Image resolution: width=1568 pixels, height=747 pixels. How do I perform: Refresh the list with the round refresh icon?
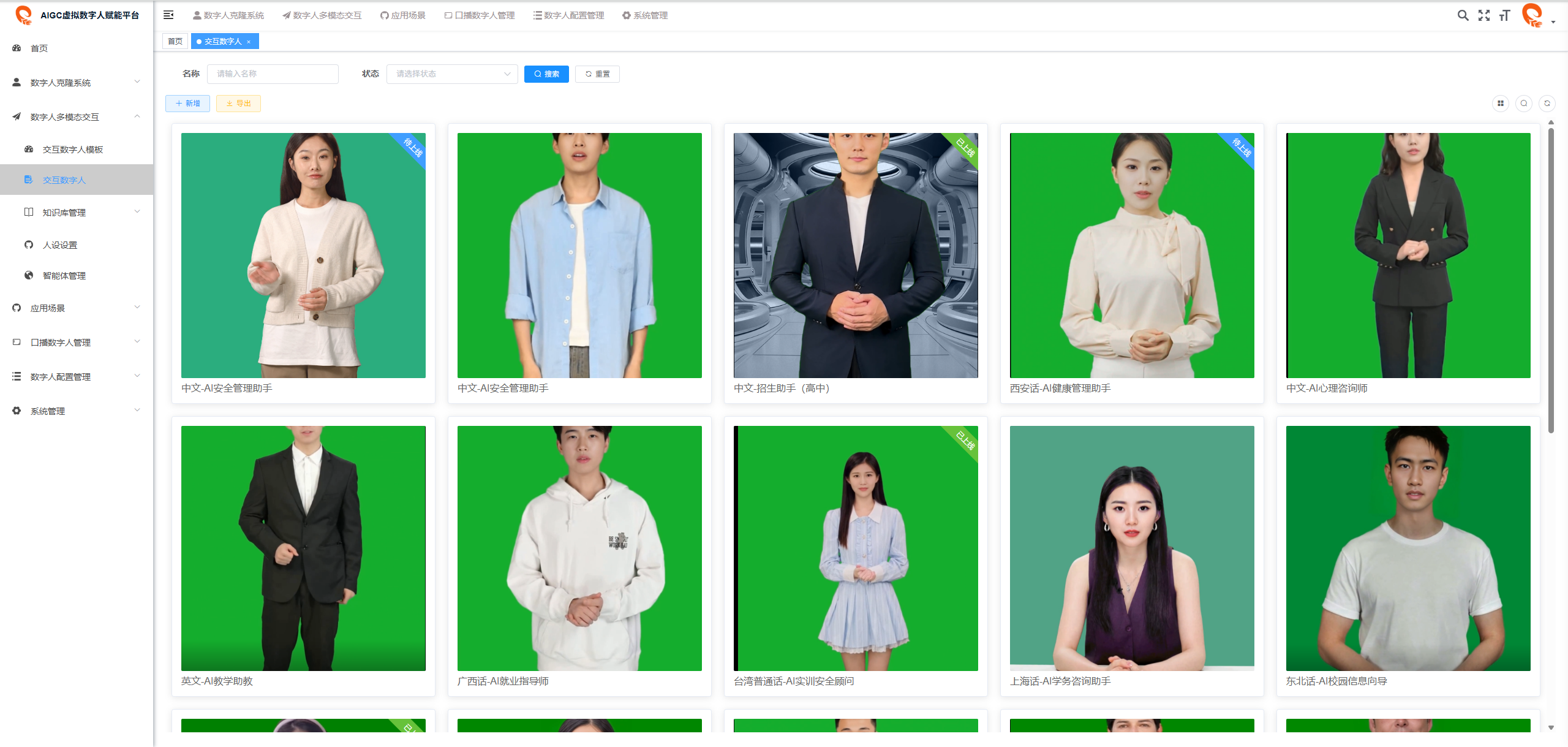tap(1547, 104)
